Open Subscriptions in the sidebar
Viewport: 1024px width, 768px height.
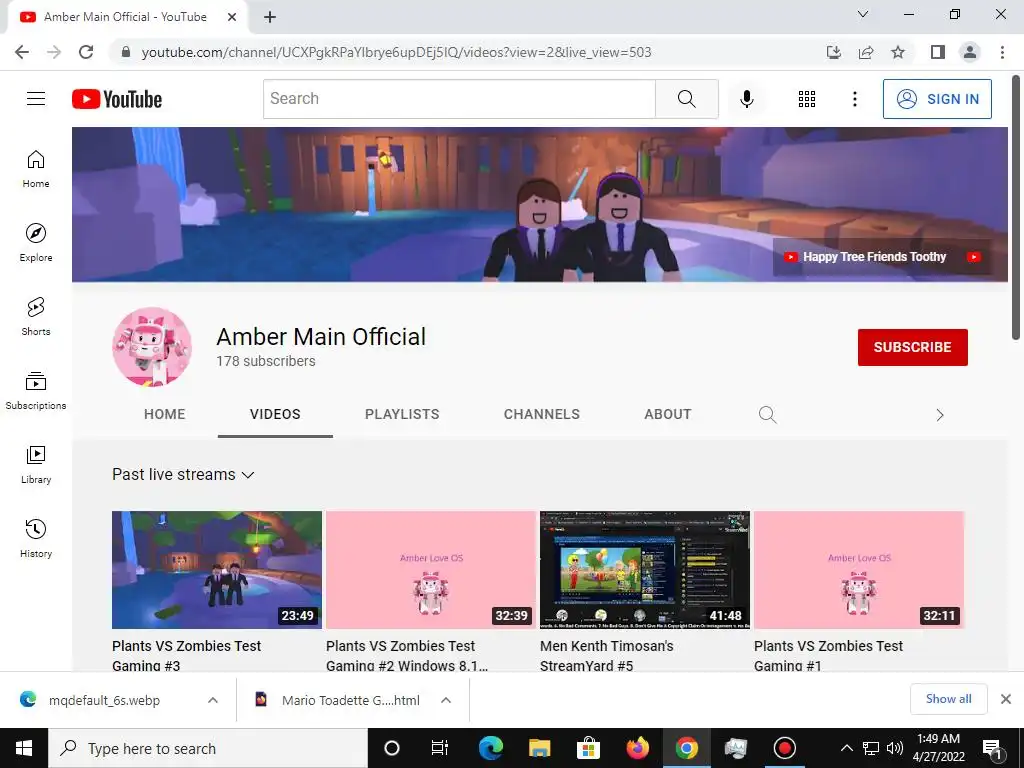coord(36,391)
